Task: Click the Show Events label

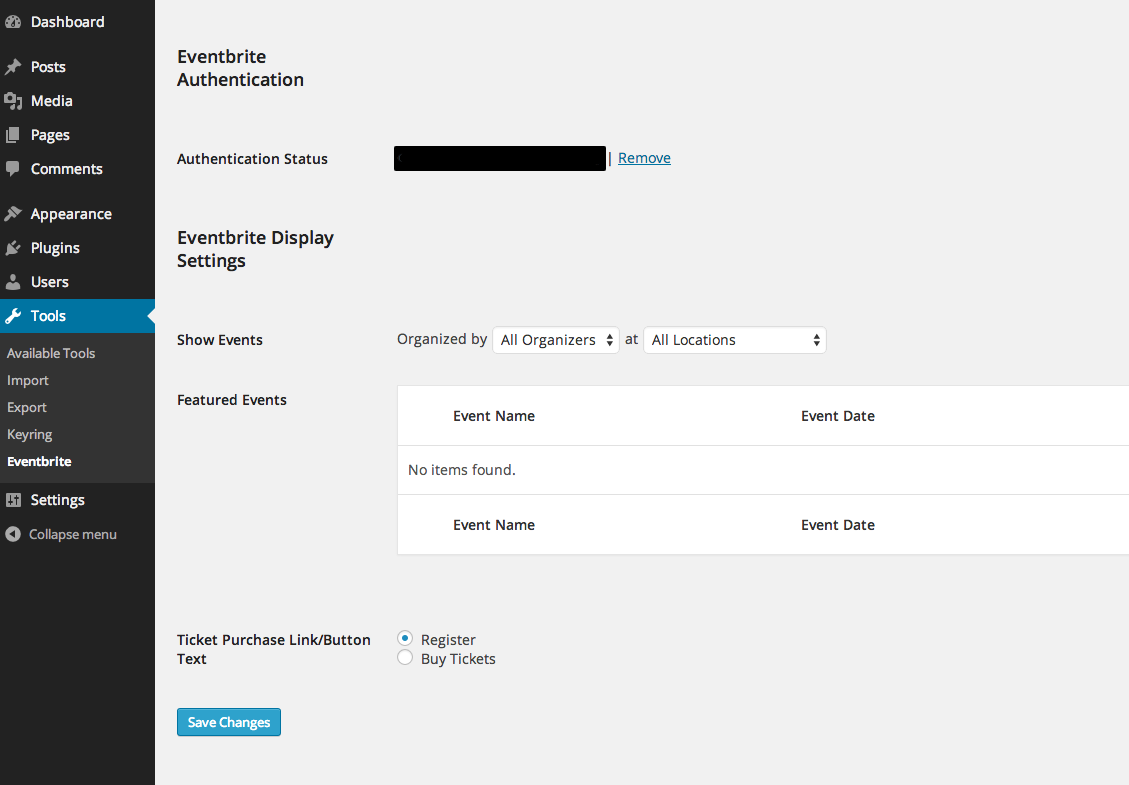Action: coord(220,340)
